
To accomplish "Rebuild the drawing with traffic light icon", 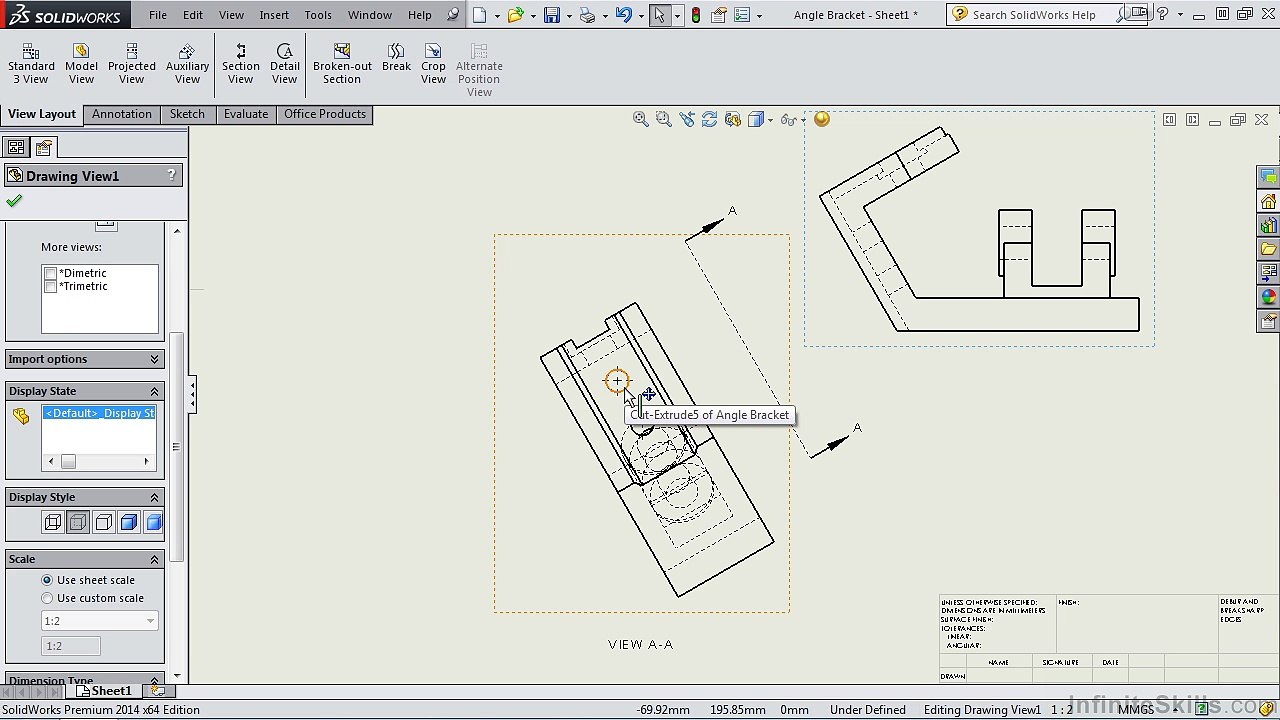I will 695,15.
